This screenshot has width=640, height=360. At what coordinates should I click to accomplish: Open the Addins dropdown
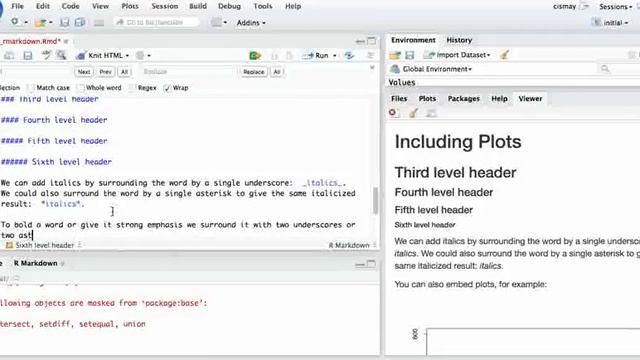251,23
